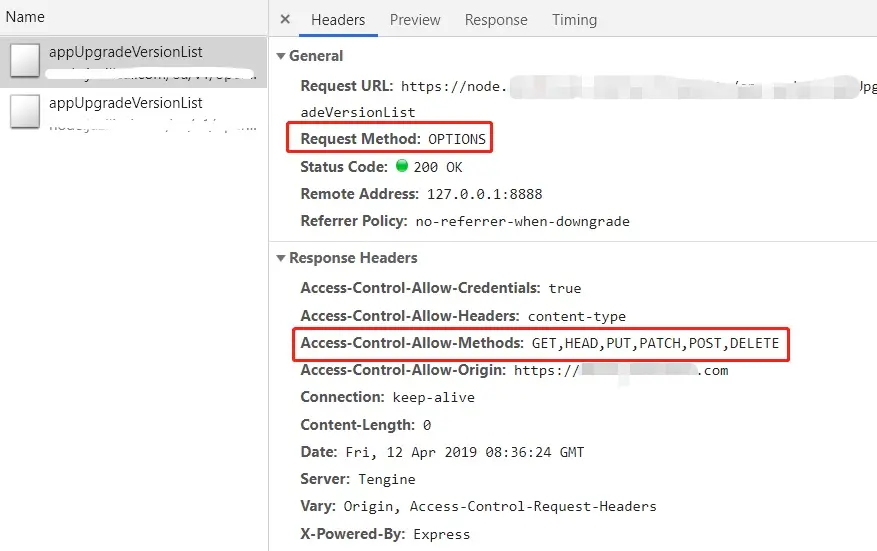Open the Response tab
Image resolution: width=877 pixels, height=551 pixels.
click(496, 20)
